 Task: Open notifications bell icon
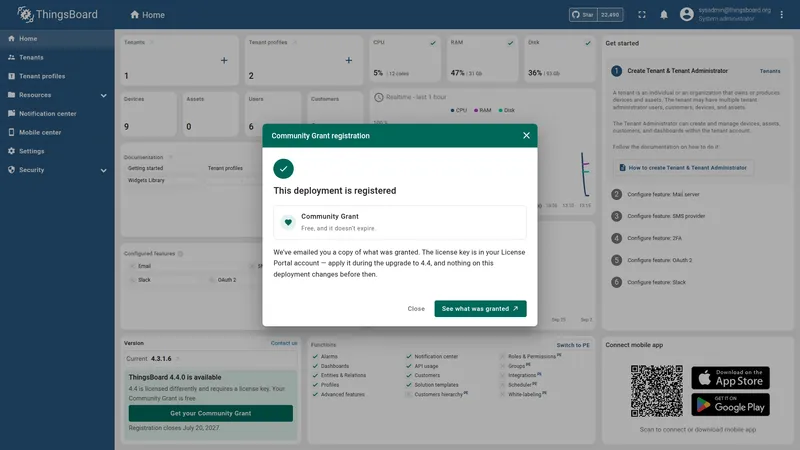(x=664, y=15)
